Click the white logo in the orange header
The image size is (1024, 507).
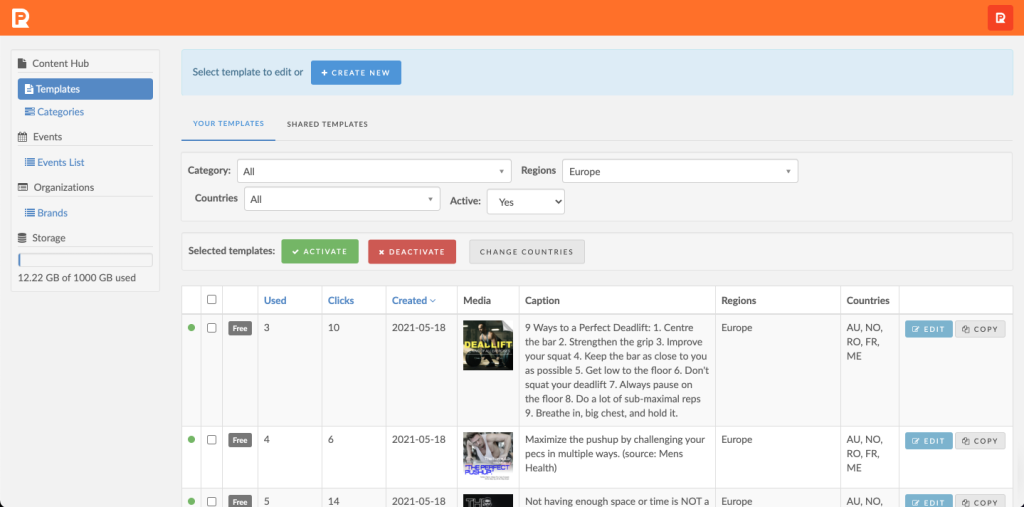(20, 18)
